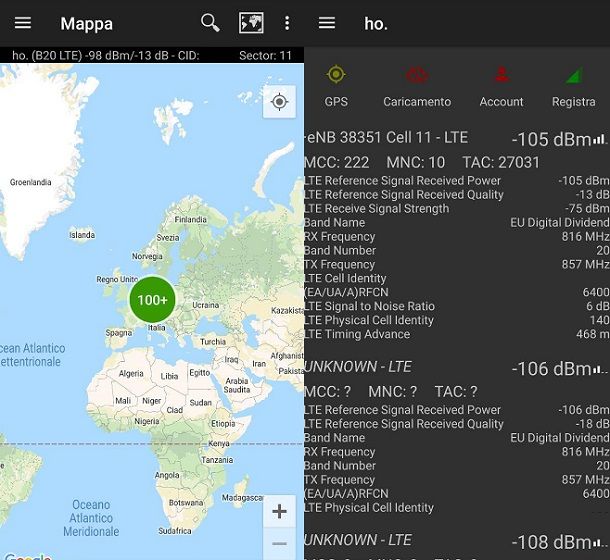This screenshot has width=610, height=560.
Task: Tap the -108 dBm UNKNOWN - LTE header
Action: coord(358,540)
